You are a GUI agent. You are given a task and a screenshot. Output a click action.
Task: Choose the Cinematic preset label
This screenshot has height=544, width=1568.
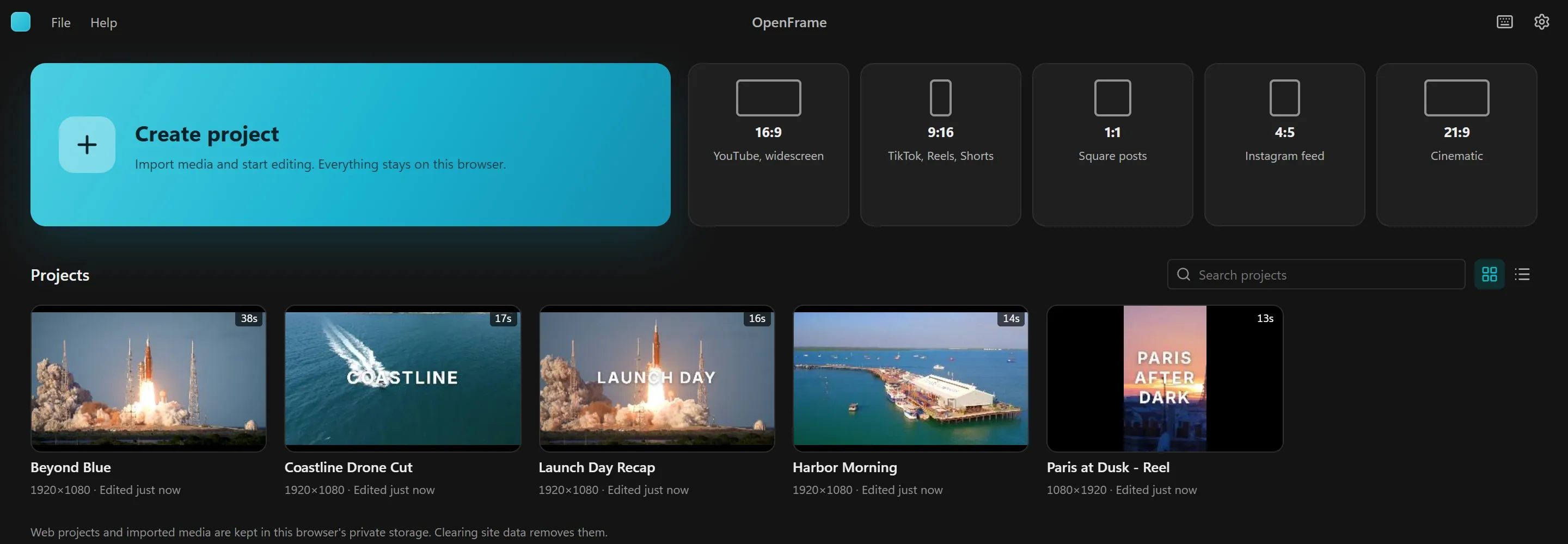pyautogui.click(x=1456, y=156)
